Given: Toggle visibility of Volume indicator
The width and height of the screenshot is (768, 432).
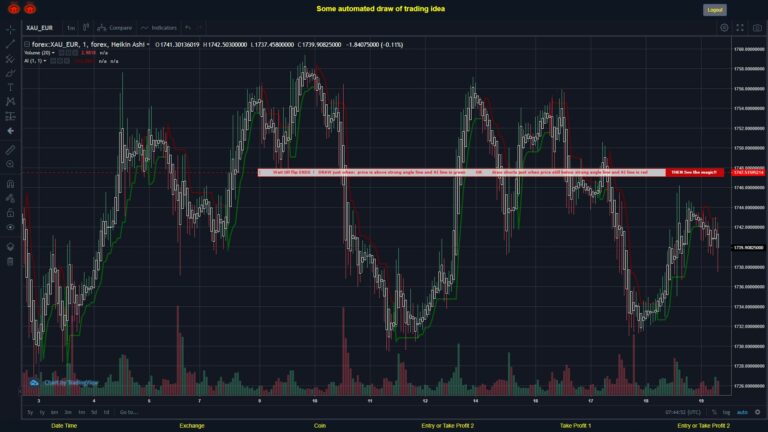Looking at the screenshot, I should pyautogui.click(x=62, y=53).
